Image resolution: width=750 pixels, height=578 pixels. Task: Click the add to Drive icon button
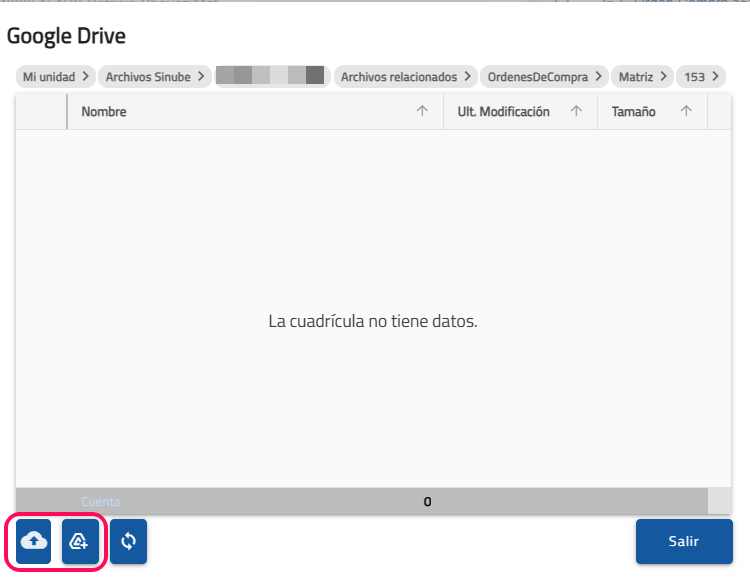pyautogui.click(x=80, y=541)
